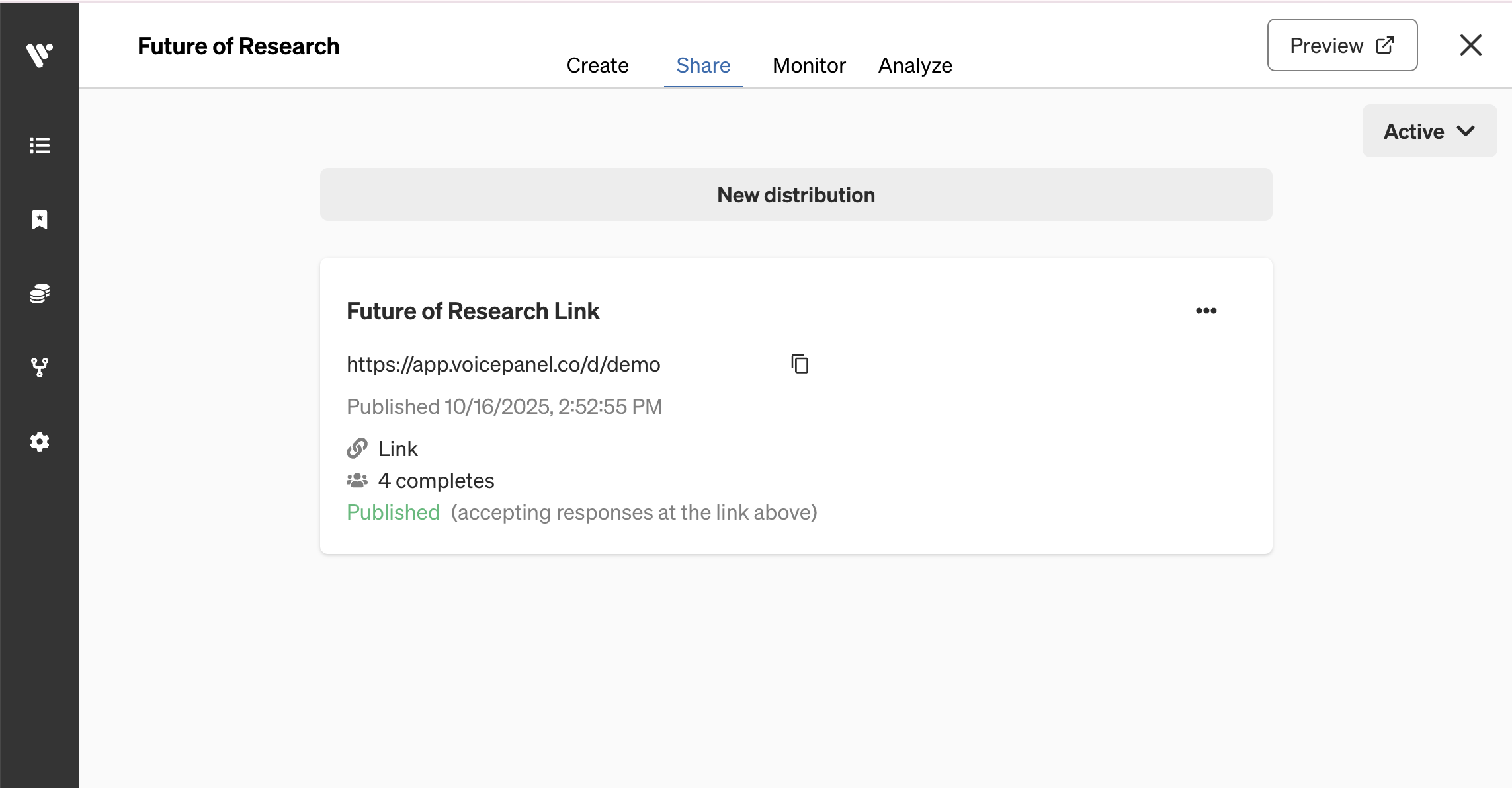
Task: Open the branch fork sidebar icon
Action: tap(40, 368)
